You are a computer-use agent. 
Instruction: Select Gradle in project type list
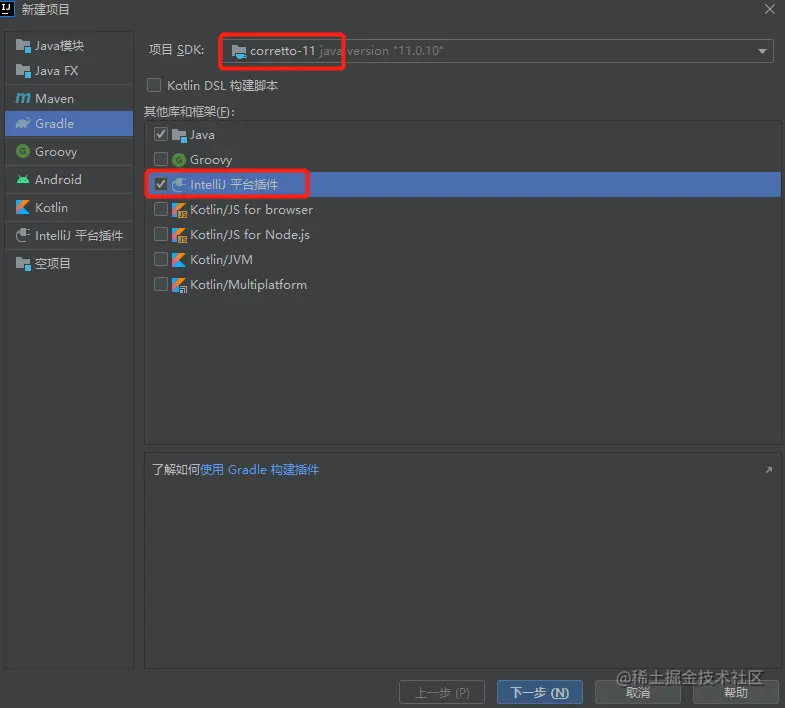point(69,123)
